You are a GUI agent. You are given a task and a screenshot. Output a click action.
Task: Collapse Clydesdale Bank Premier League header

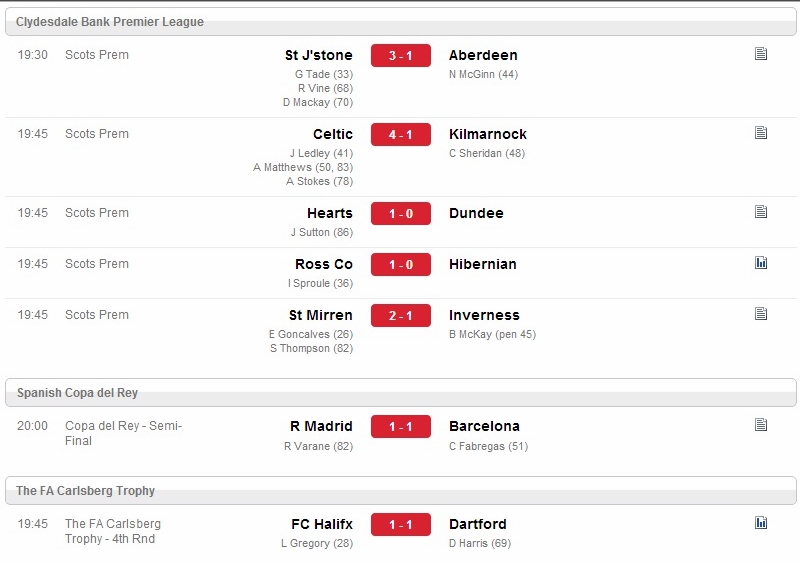pyautogui.click(x=401, y=22)
